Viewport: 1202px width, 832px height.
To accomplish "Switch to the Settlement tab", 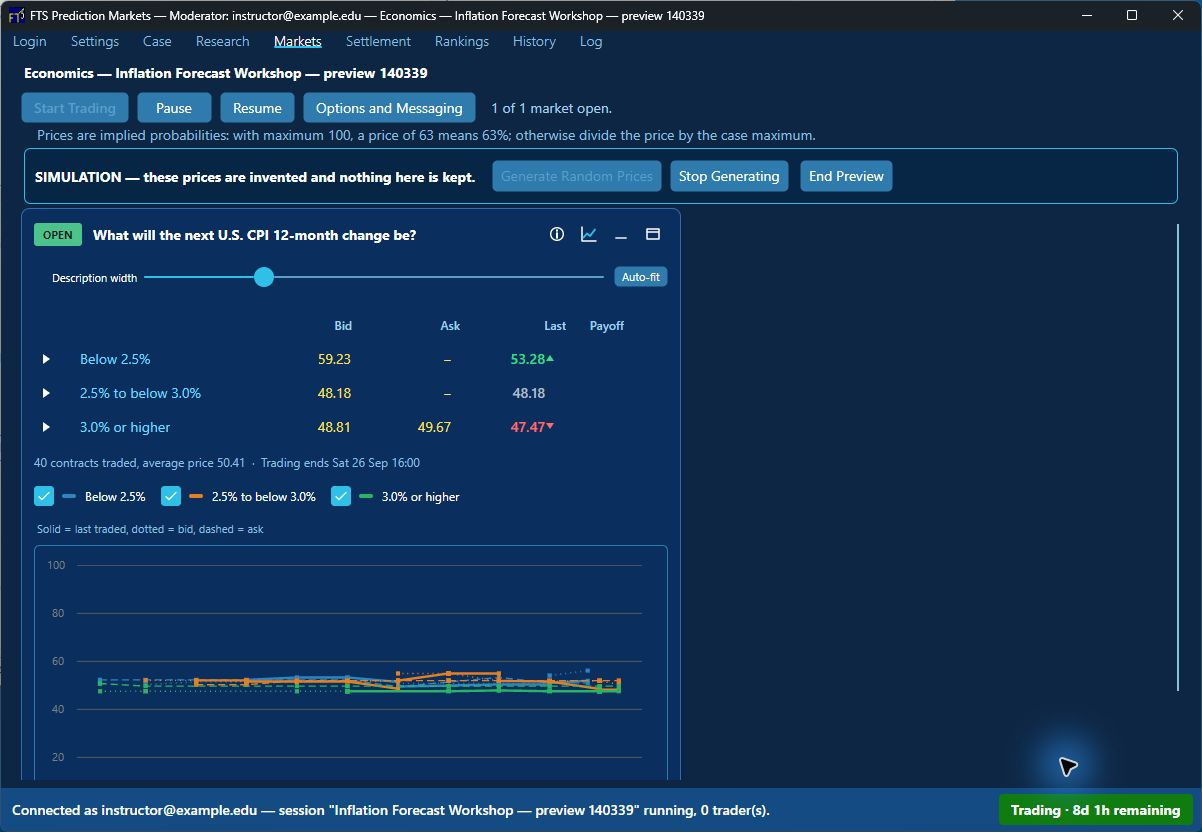I will [378, 41].
